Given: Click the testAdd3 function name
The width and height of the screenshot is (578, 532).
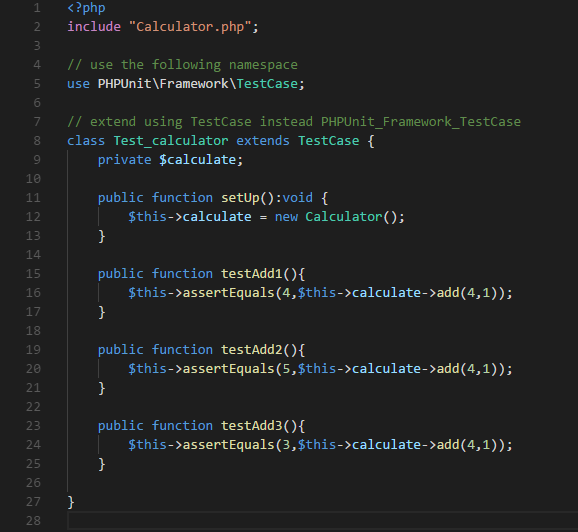Looking at the screenshot, I should (252, 426).
